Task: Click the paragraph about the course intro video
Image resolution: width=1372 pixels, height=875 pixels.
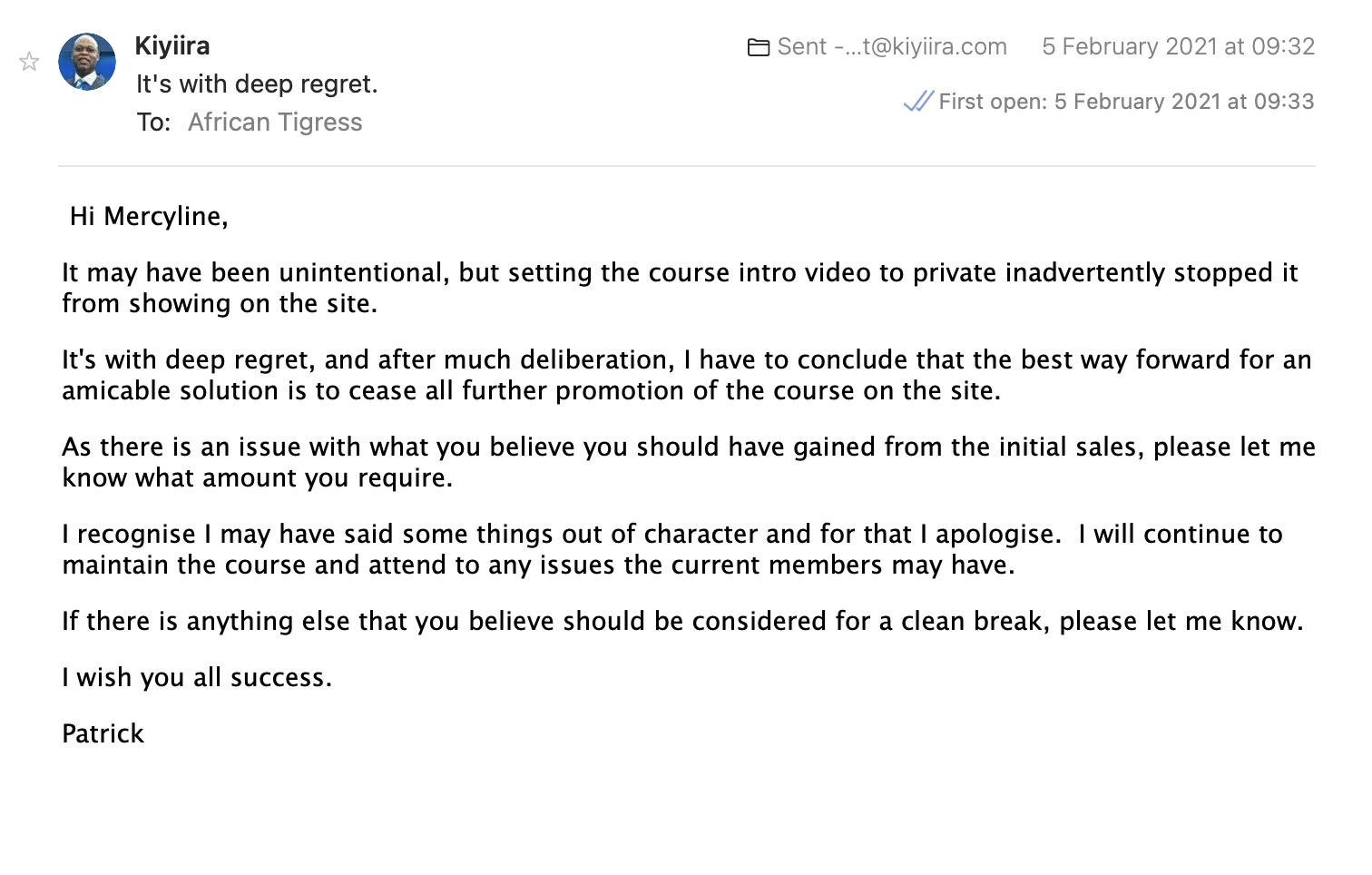Action: [680, 288]
